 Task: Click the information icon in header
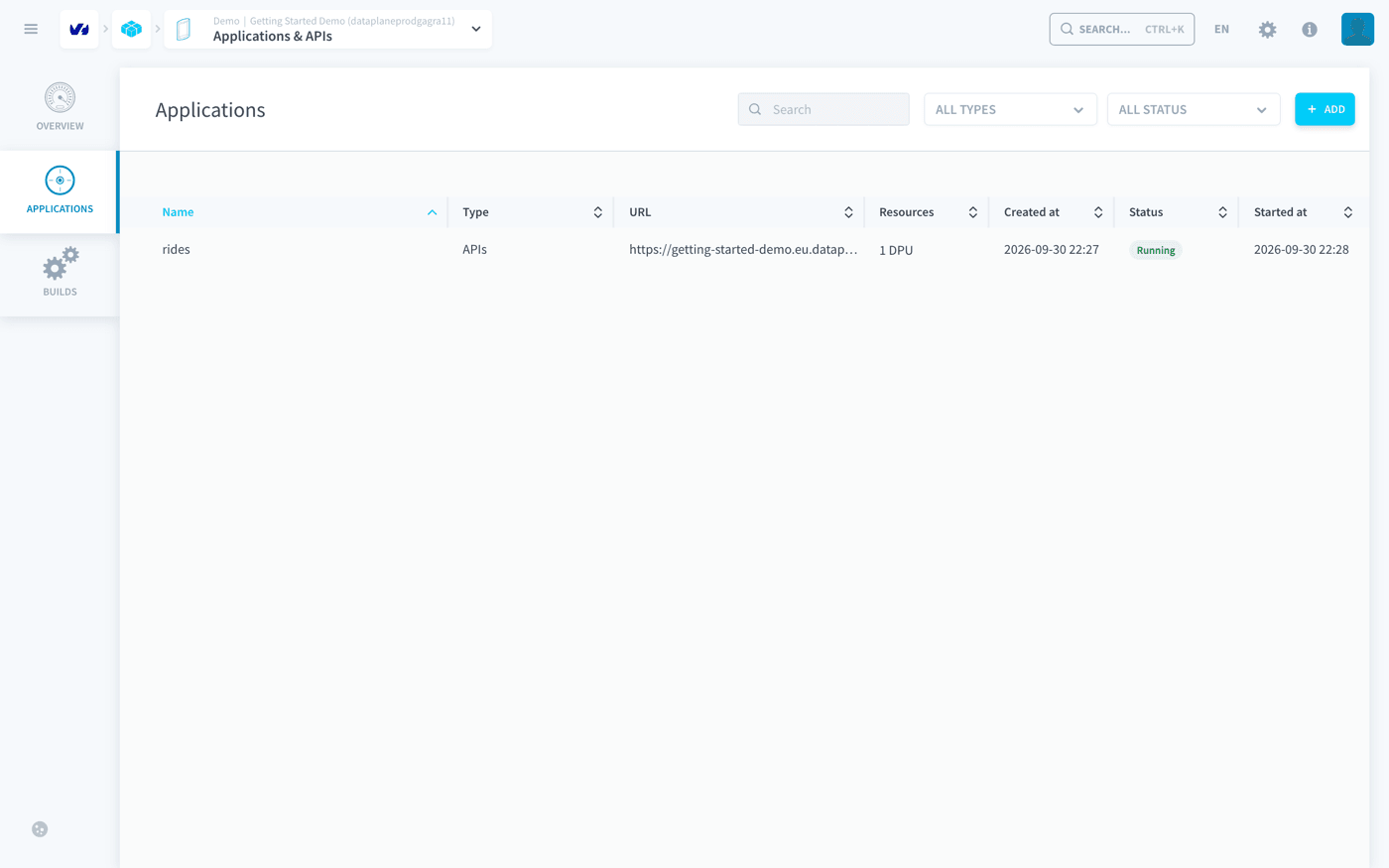point(1310,30)
